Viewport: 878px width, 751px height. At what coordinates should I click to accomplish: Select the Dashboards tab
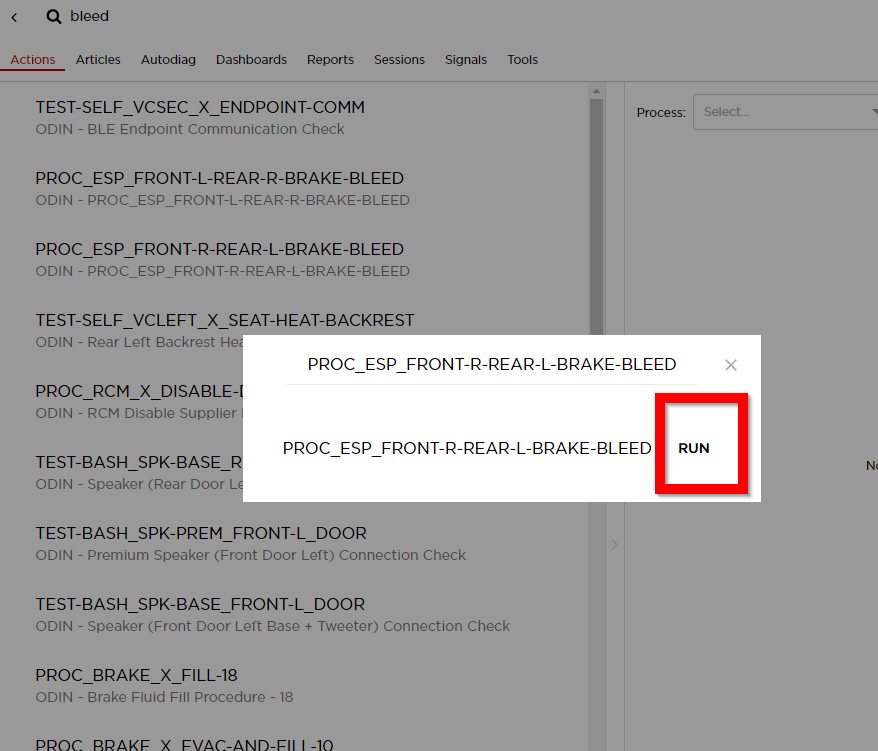pyautogui.click(x=251, y=59)
